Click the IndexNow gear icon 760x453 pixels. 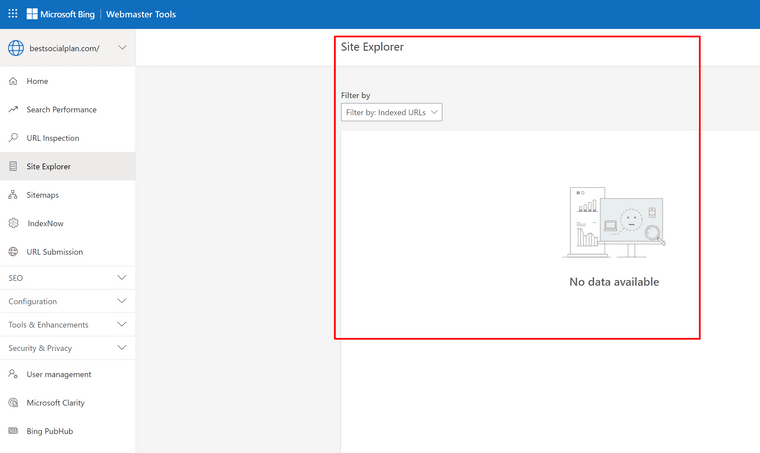pyautogui.click(x=13, y=223)
